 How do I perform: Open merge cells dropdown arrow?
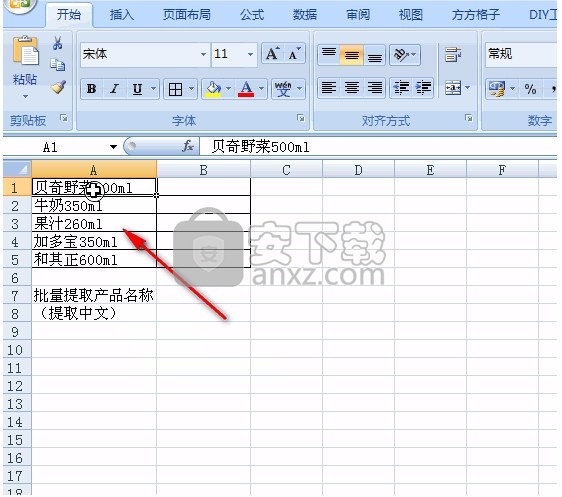click(x=467, y=87)
